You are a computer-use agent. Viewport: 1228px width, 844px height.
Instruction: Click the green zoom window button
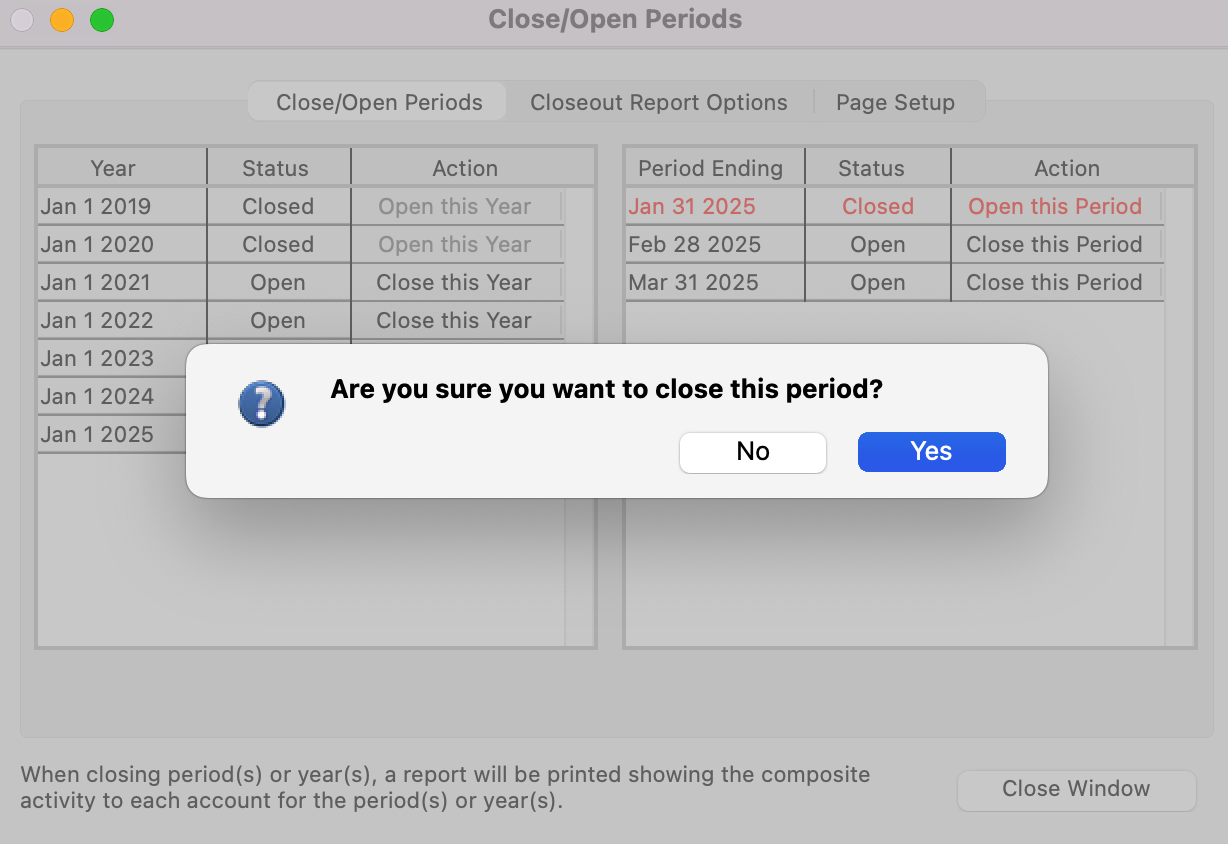102,20
